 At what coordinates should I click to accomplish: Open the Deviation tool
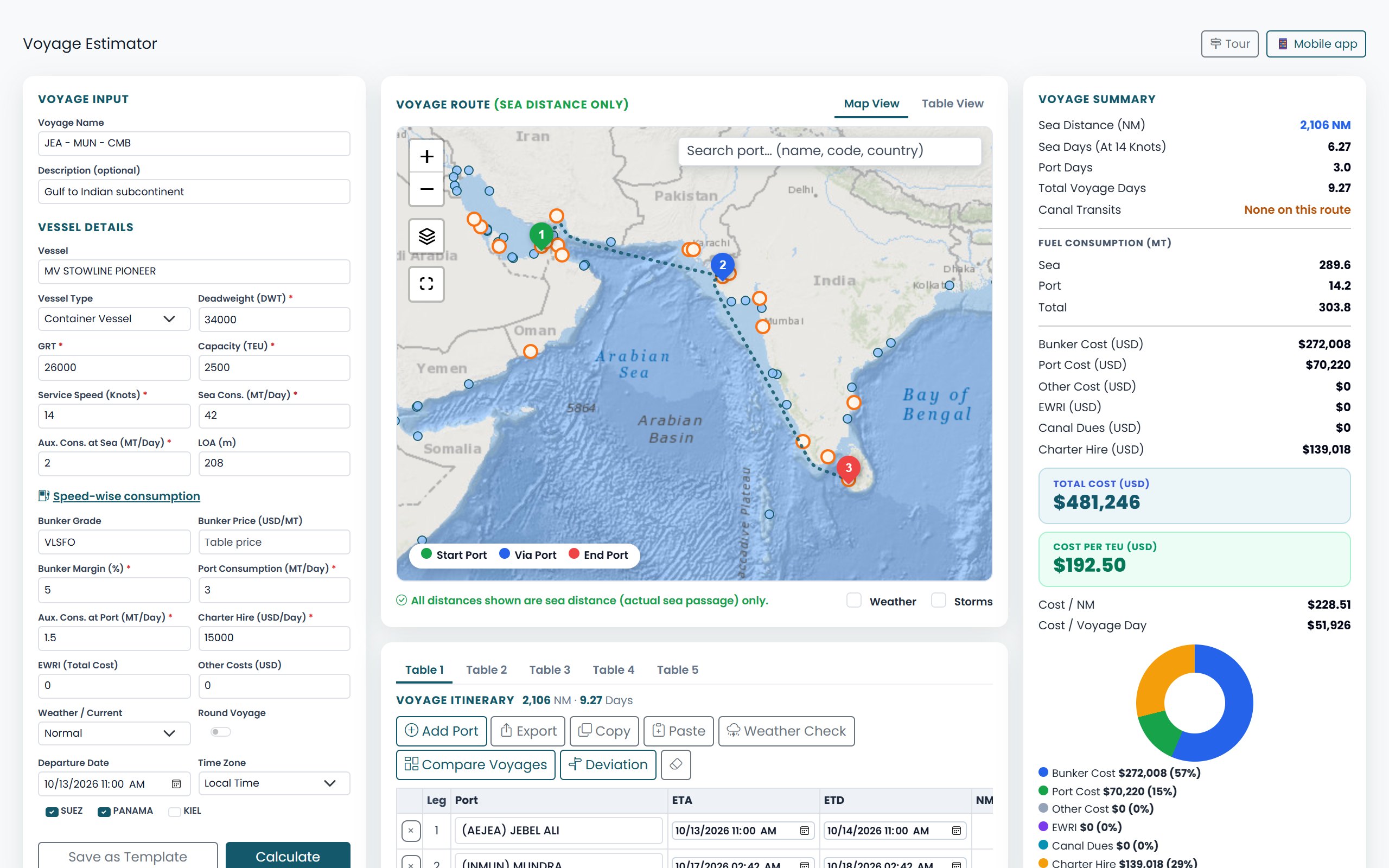608,765
